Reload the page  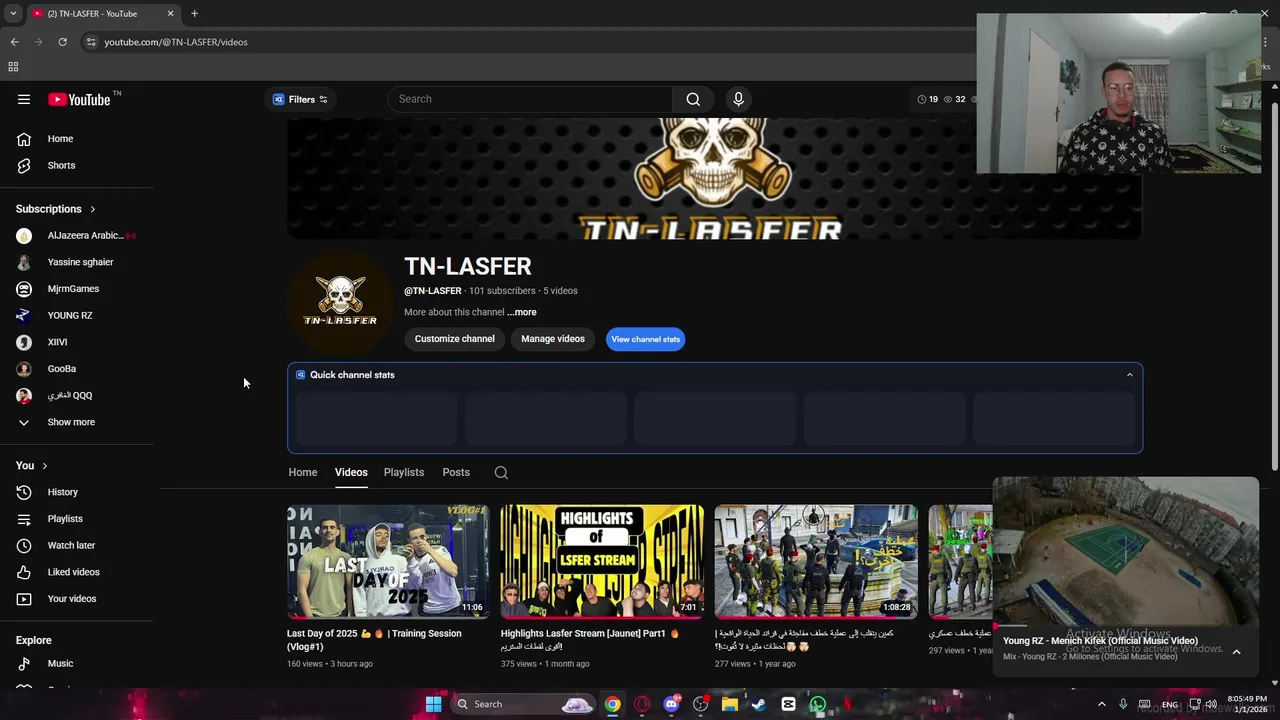tap(62, 42)
